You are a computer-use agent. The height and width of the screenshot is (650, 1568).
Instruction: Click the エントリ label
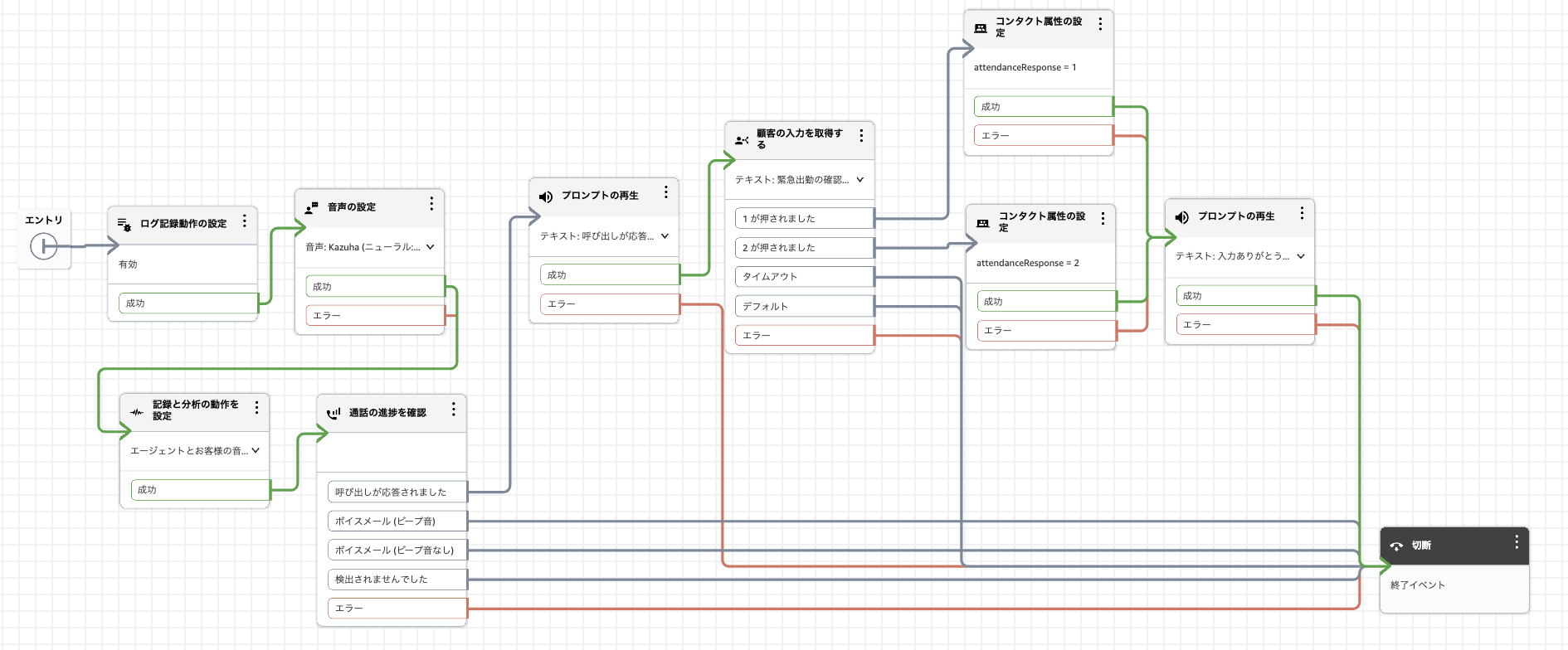[x=44, y=220]
